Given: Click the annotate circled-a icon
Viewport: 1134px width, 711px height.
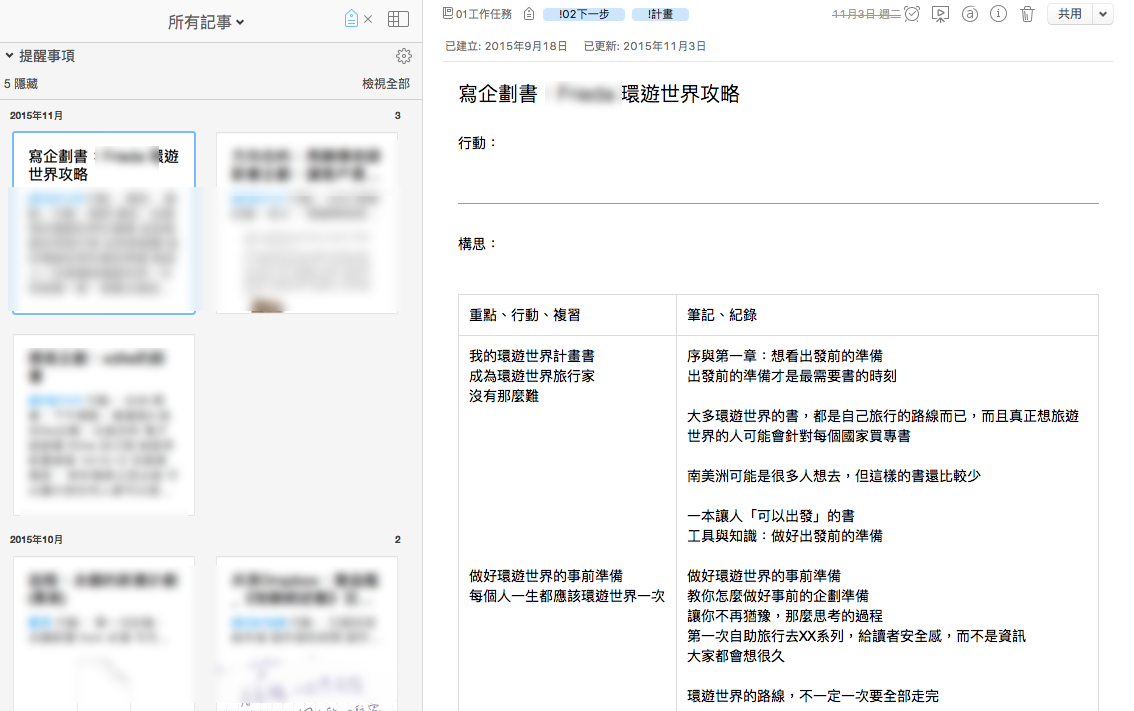Looking at the screenshot, I should pos(970,14).
